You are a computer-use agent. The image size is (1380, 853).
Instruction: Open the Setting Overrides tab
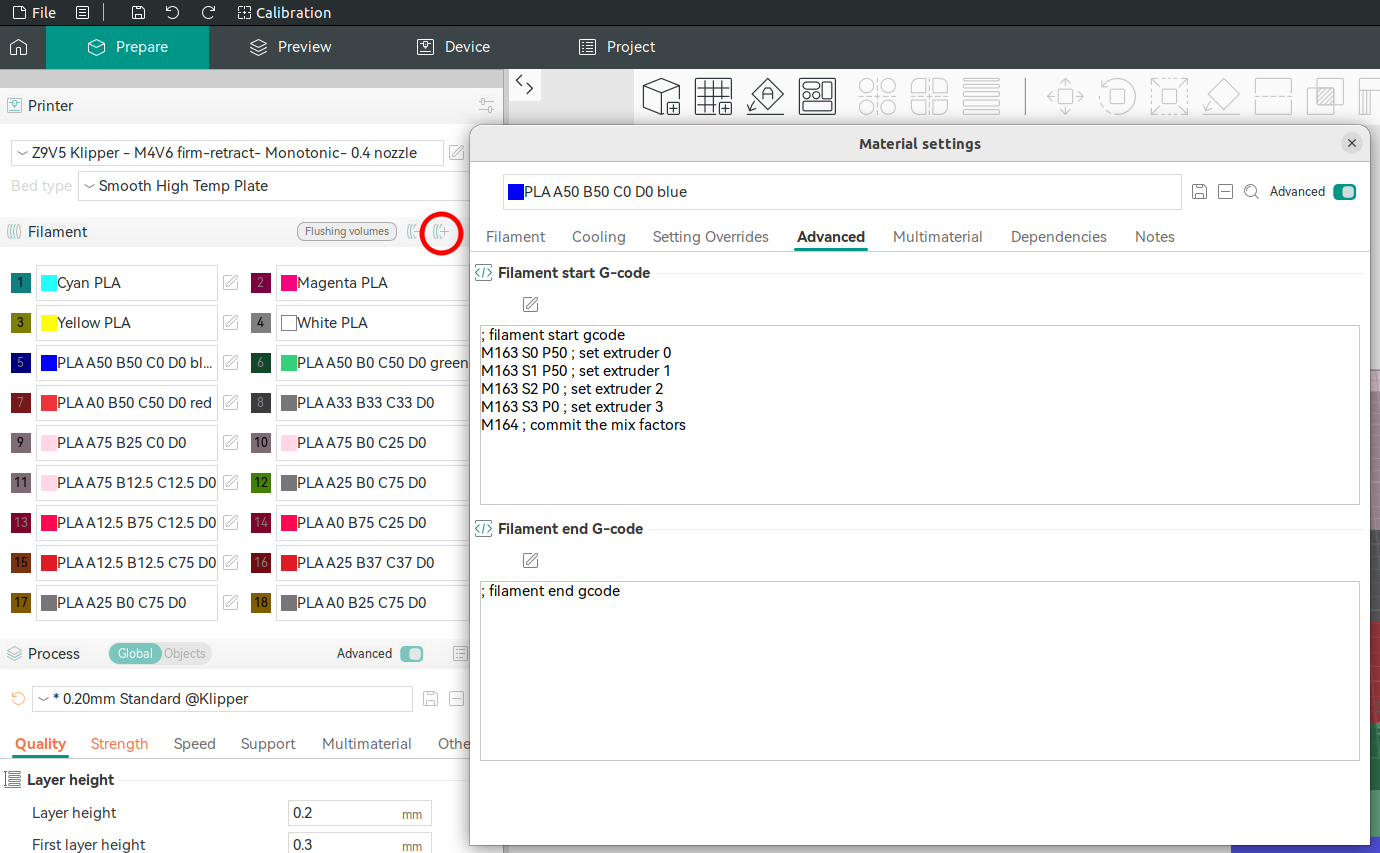point(711,237)
